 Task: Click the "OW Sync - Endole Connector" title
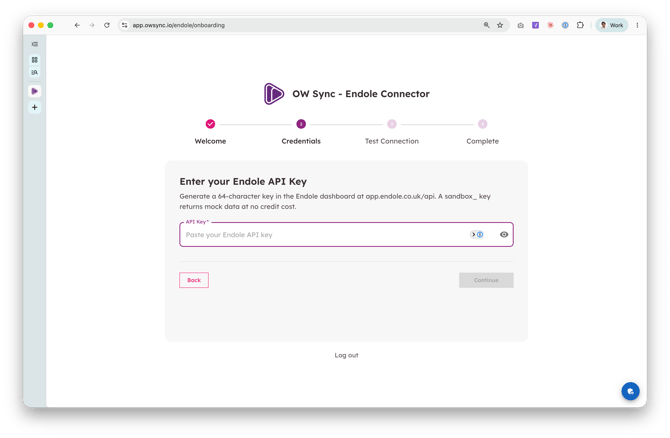pyautogui.click(x=361, y=94)
